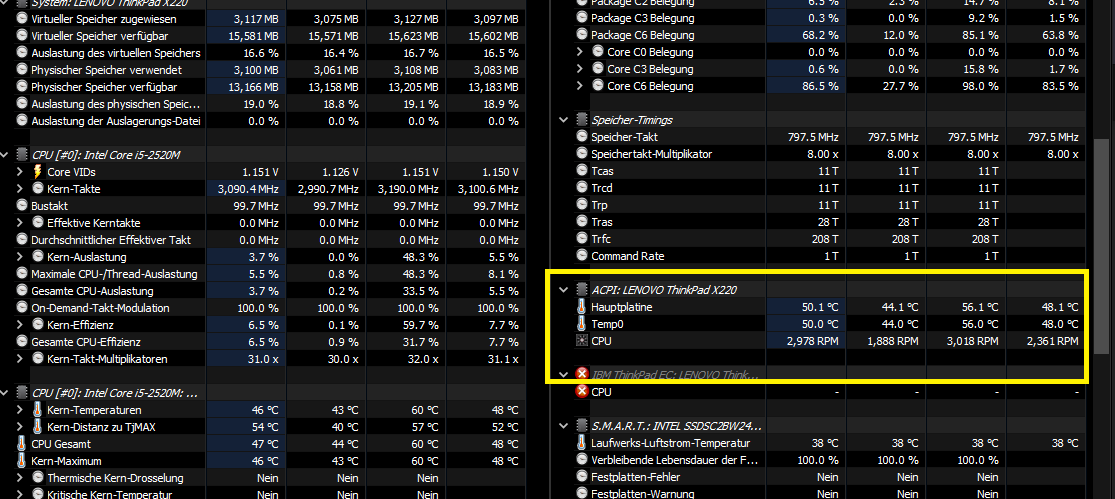Image resolution: width=1115 pixels, height=499 pixels.
Task: Click the thermometer icon for Kern-Maximum
Action: pyautogui.click(x=22, y=461)
